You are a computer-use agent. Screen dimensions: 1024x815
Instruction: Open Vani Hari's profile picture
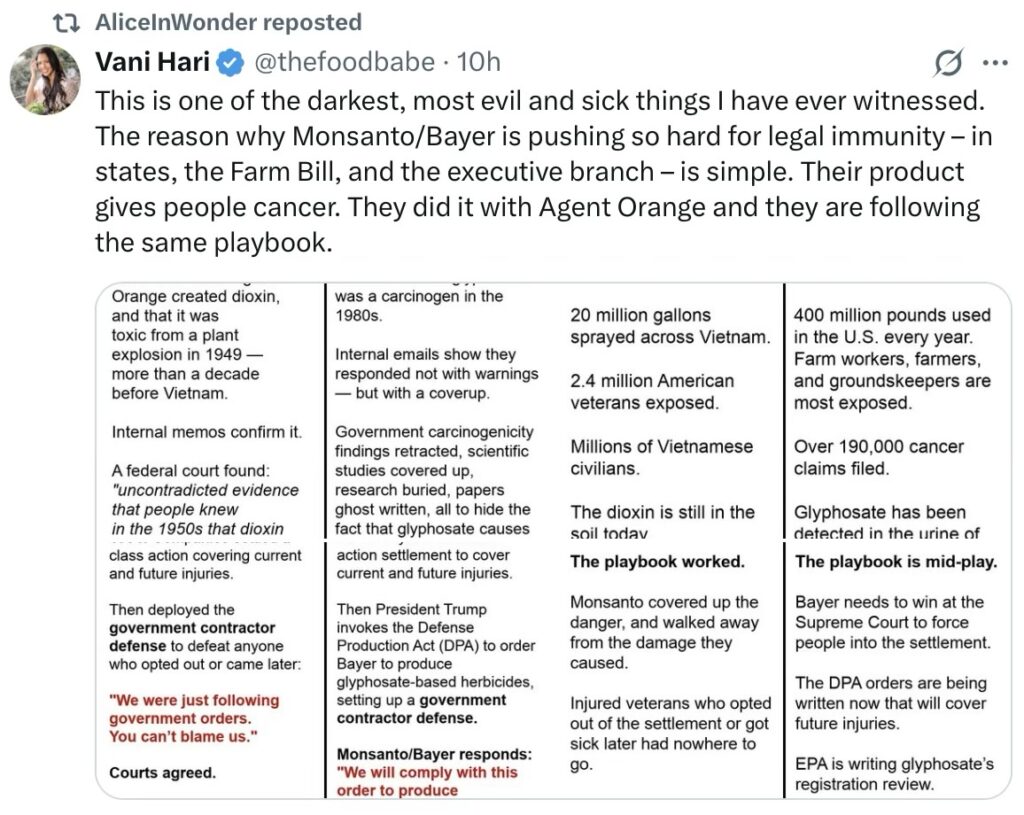click(x=45, y=79)
